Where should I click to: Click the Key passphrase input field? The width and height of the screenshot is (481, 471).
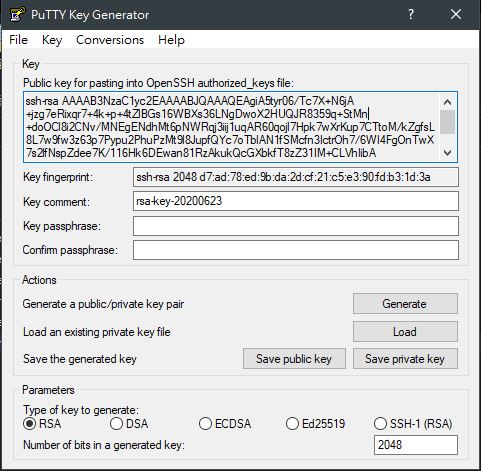(296, 226)
